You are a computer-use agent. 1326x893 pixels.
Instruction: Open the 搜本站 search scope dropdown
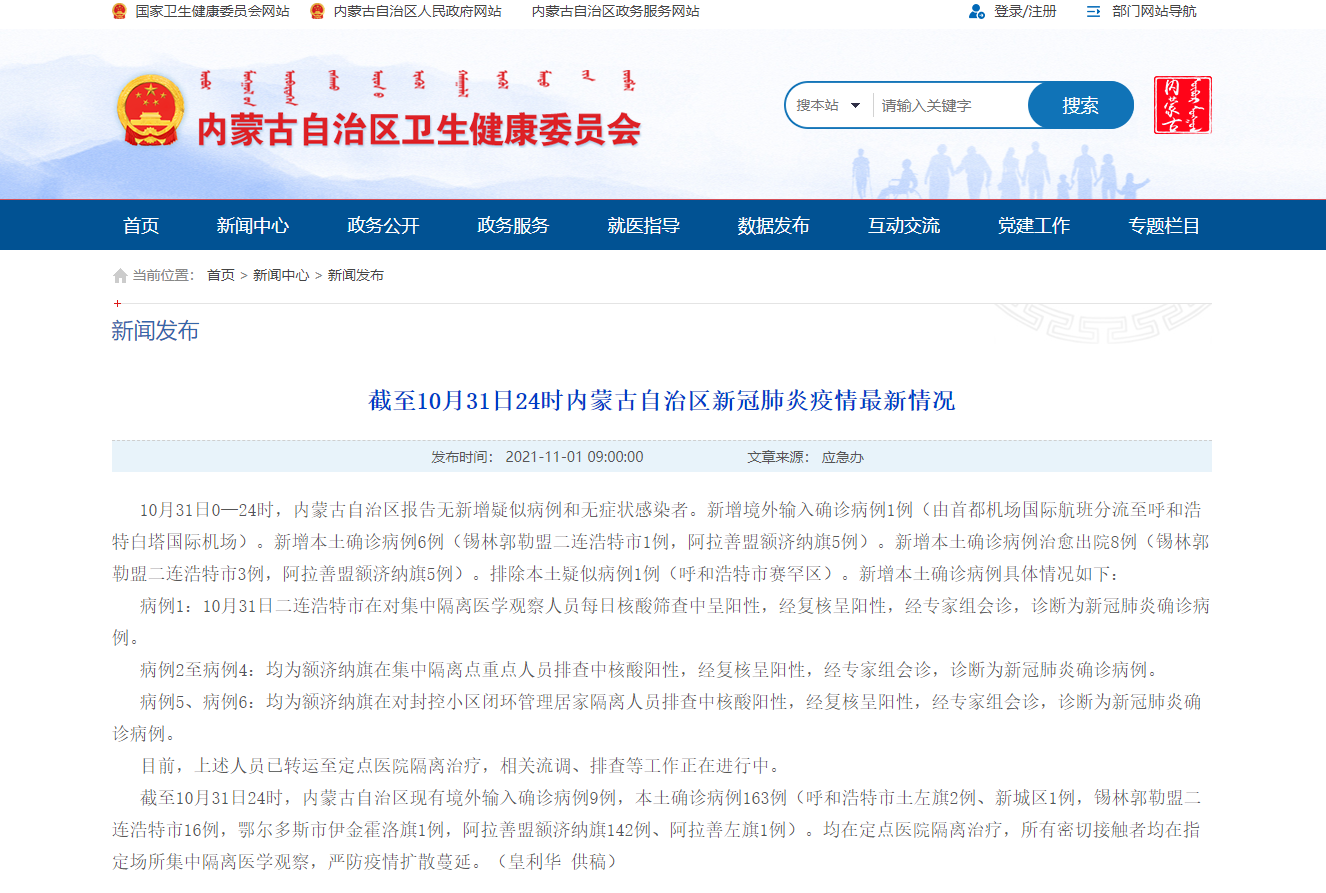point(828,105)
